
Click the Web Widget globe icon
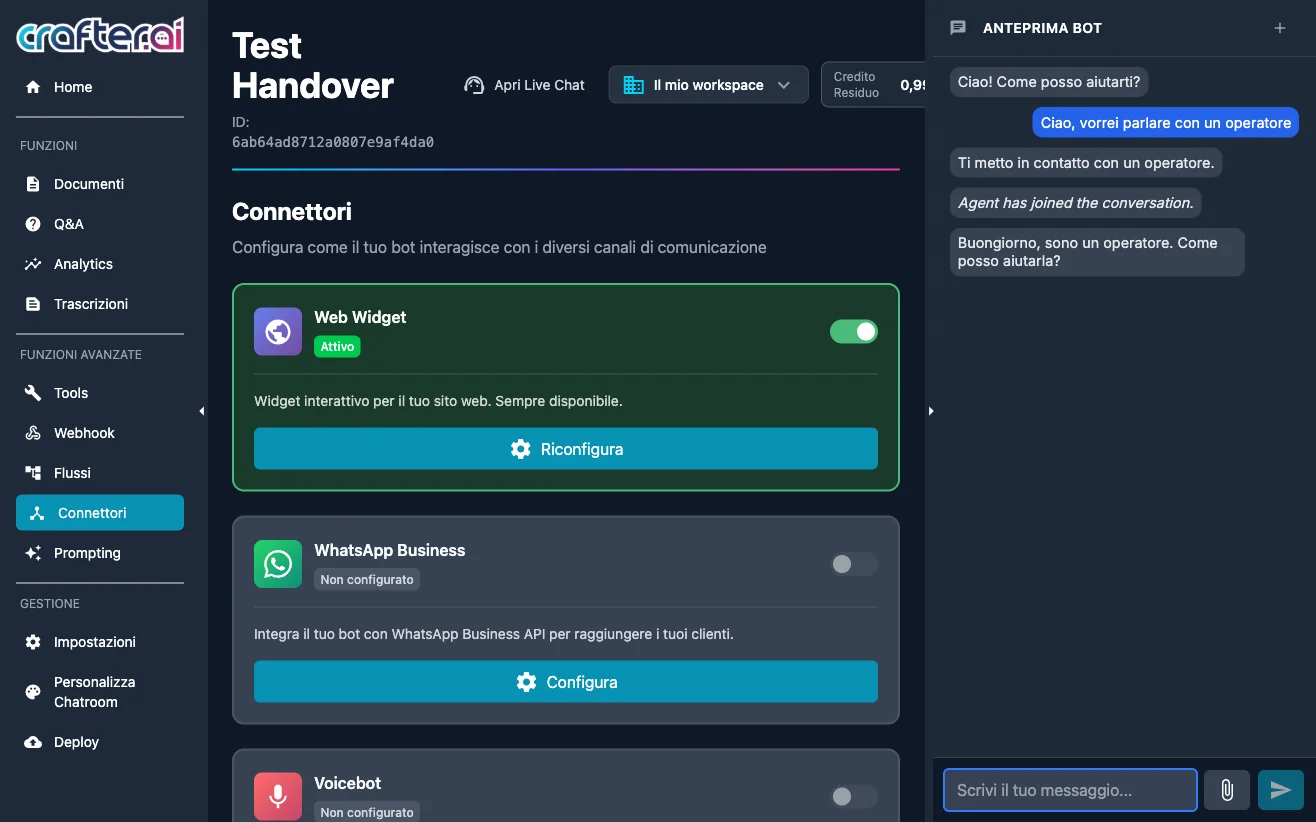(278, 331)
